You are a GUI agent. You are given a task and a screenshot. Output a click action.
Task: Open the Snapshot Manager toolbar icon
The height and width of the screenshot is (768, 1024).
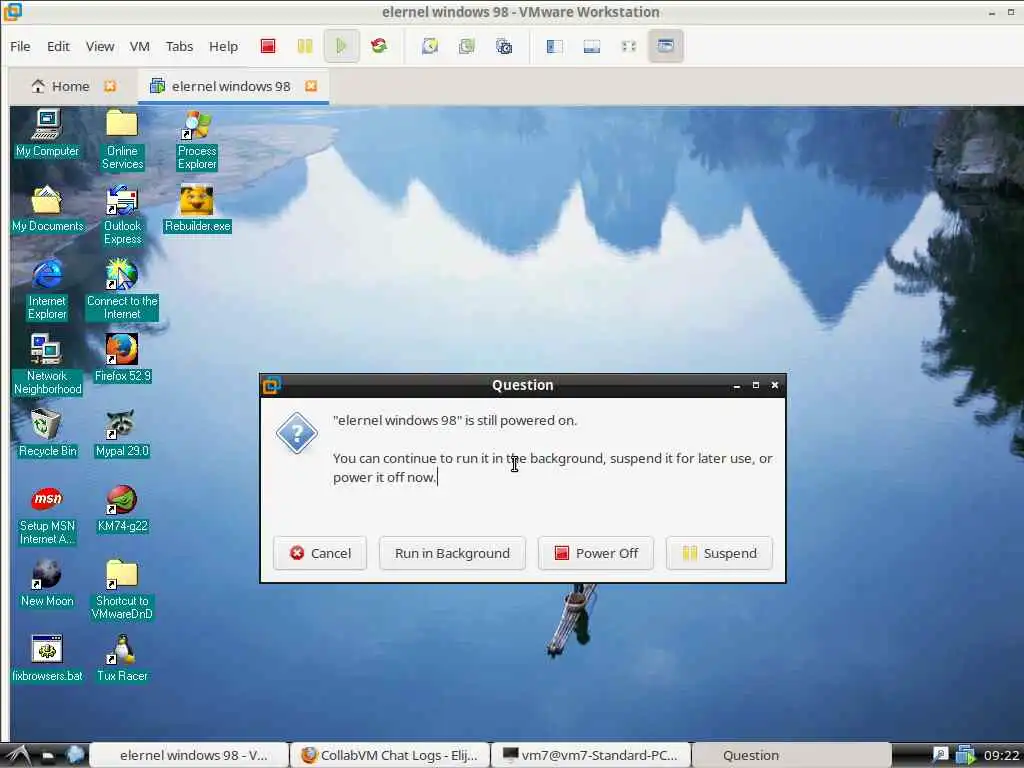tap(504, 46)
